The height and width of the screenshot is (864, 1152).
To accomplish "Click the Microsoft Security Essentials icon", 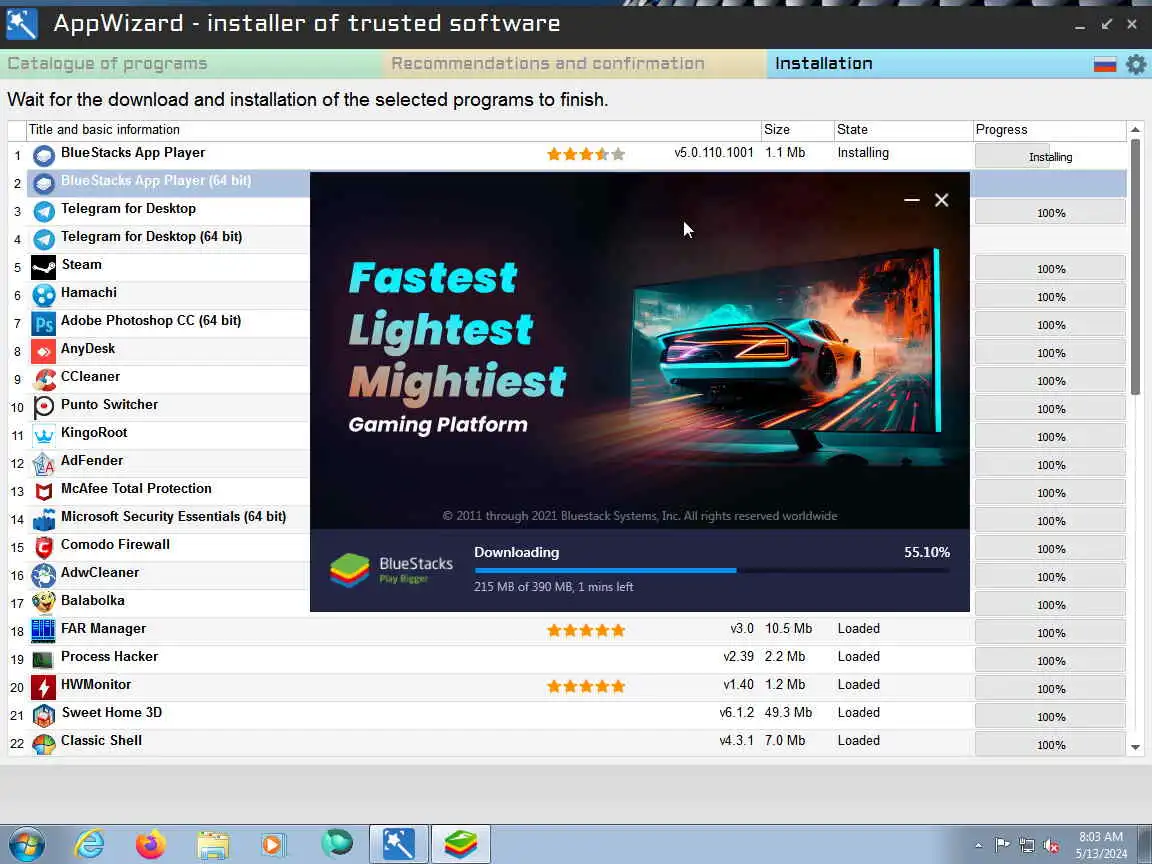I will tap(44, 519).
